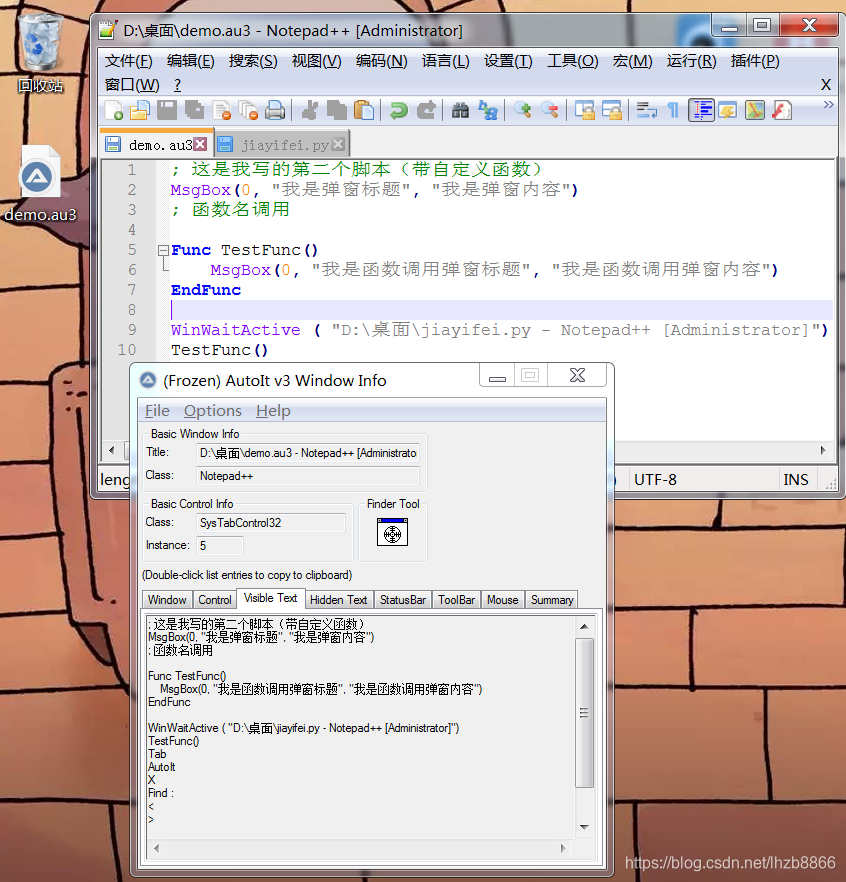Switch to the Hidden Text tab
846x882 pixels.
pos(339,600)
